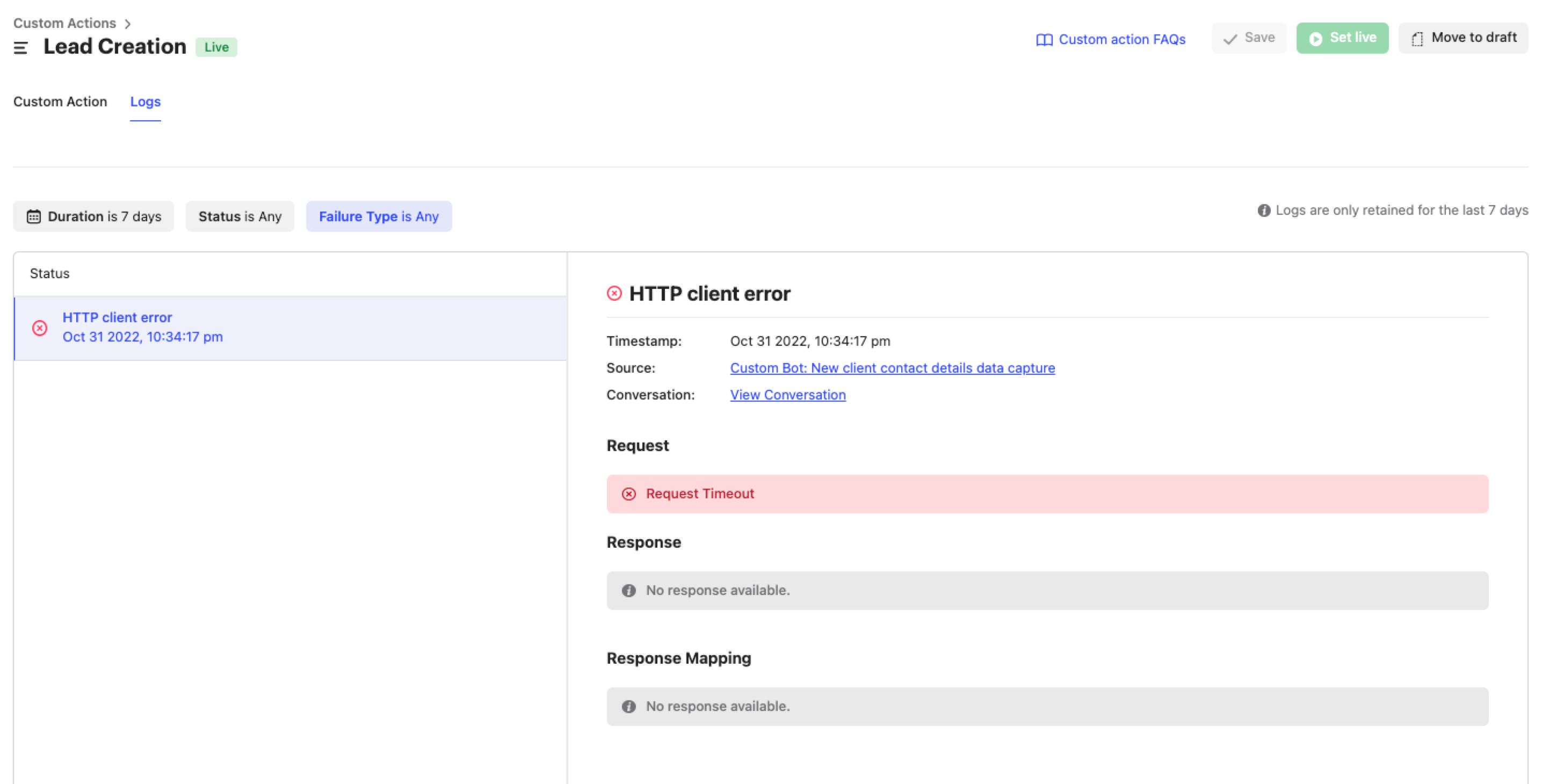The width and height of the screenshot is (1549, 784).
Task: Switch to the Custom Action tab
Action: tap(60, 101)
